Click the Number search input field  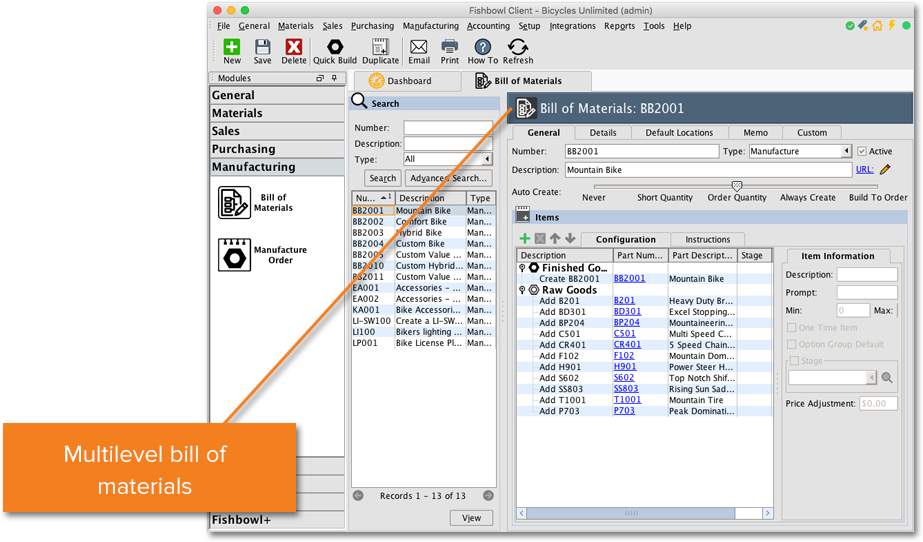(x=448, y=127)
